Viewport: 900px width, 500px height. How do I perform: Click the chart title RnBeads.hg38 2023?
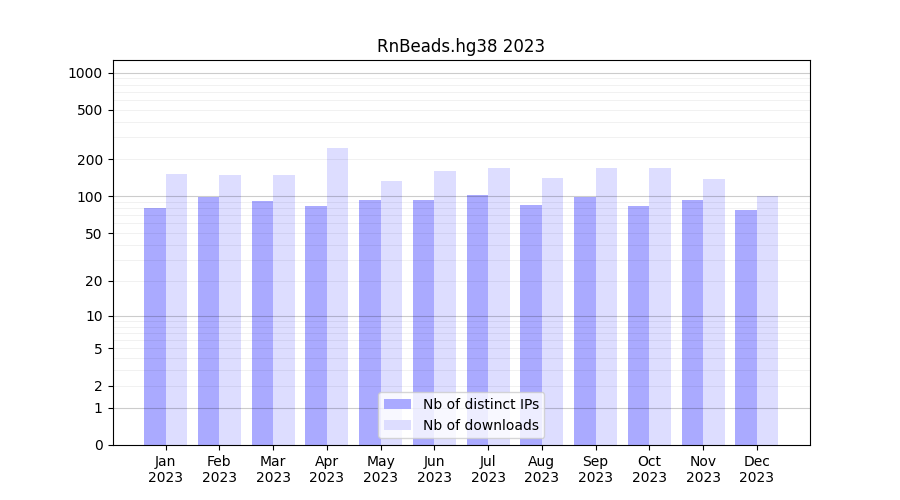pyautogui.click(x=460, y=46)
